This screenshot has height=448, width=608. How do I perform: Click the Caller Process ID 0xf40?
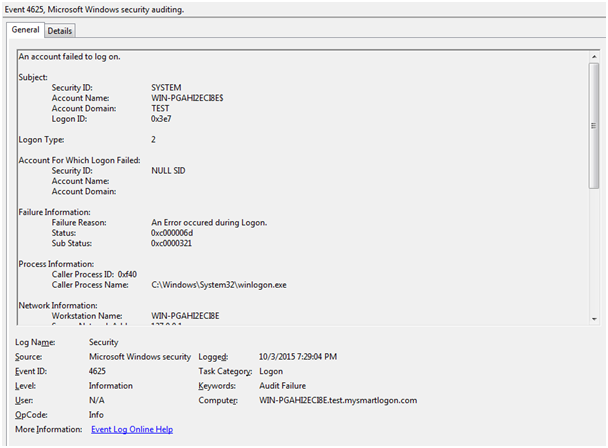[x=127, y=274]
